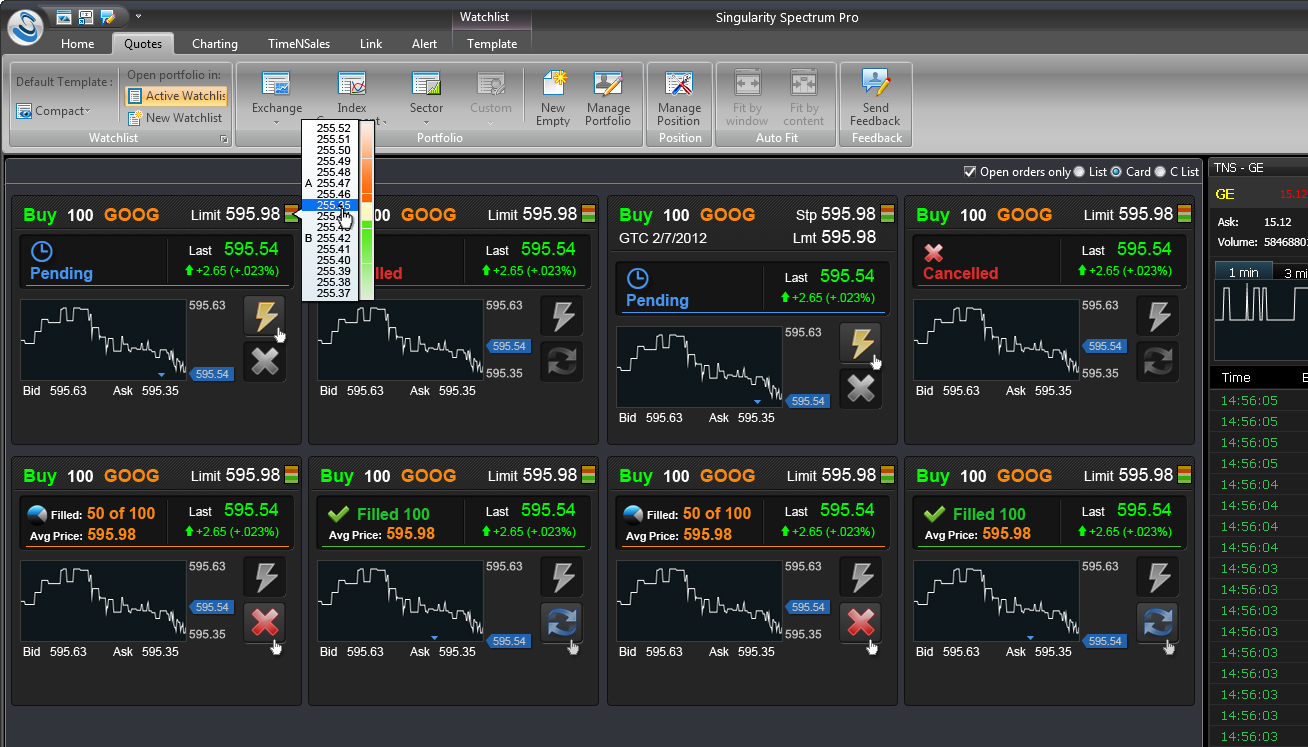The height and width of the screenshot is (747, 1308).
Task: Click the Manage Position icon
Action: click(x=679, y=84)
